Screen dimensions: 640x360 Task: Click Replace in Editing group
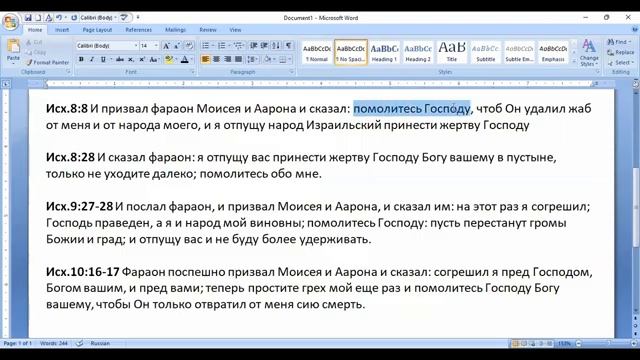pos(620,52)
